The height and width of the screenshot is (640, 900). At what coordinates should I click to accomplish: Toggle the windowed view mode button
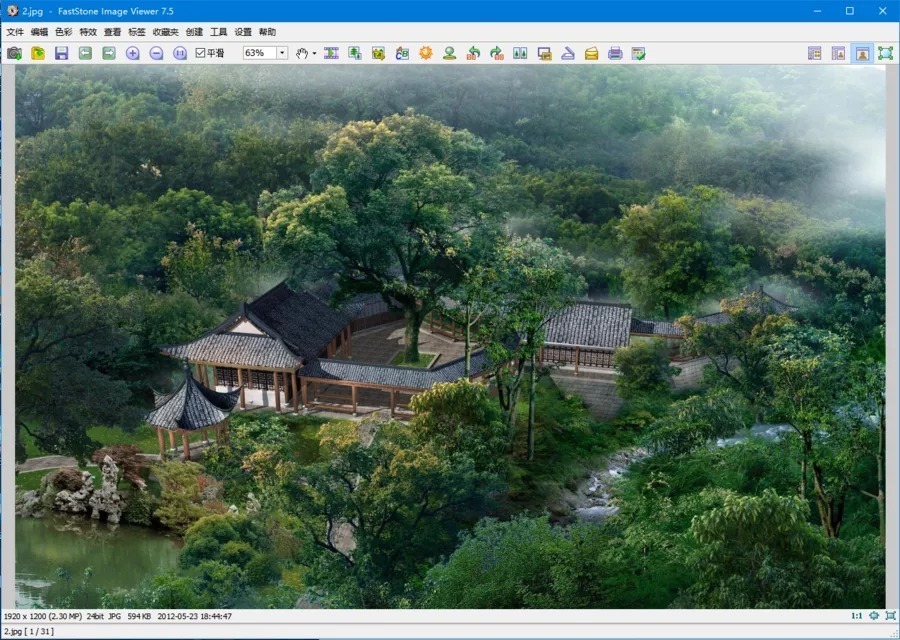861,53
